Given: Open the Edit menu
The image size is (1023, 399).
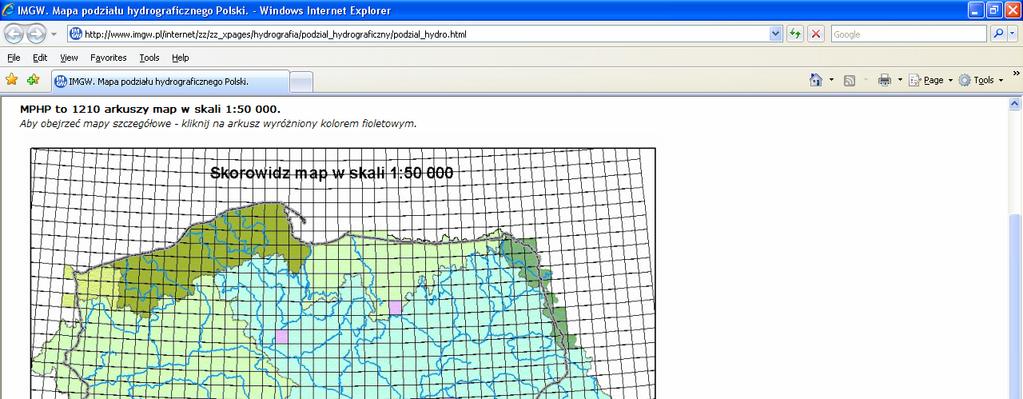Looking at the screenshot, I should click(40, 58).
